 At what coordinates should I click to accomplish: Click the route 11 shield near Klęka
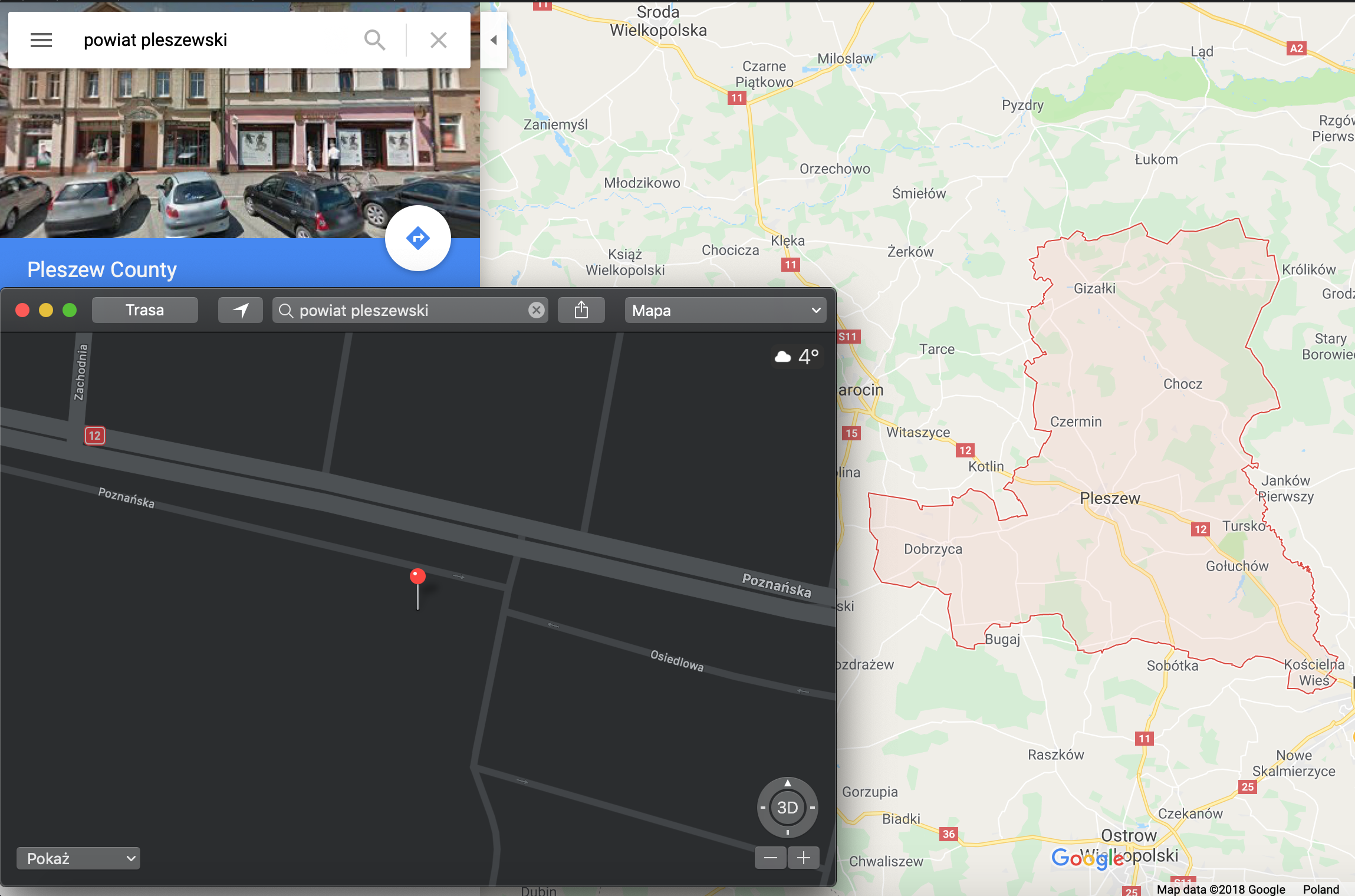[x=791, y=264]
